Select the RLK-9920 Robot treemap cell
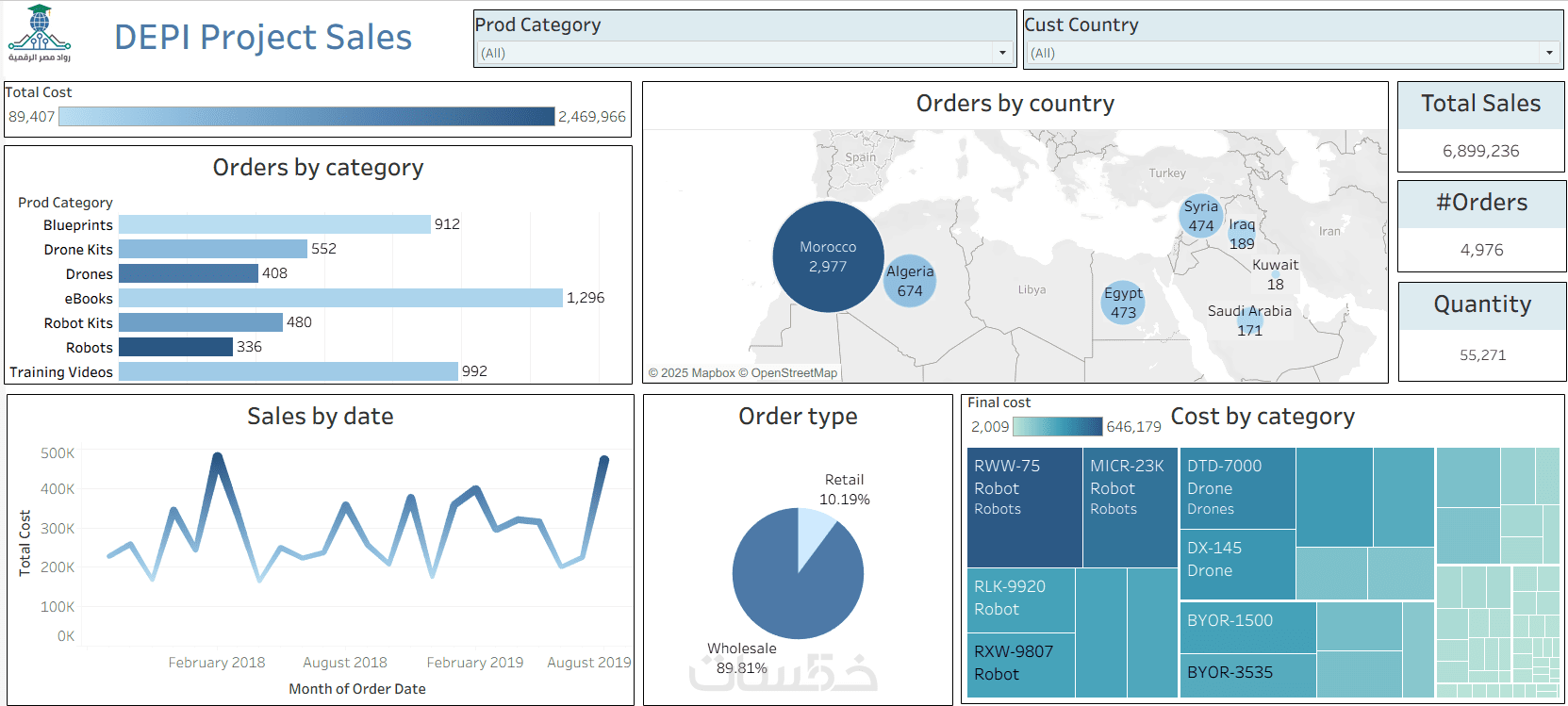 1021,600
